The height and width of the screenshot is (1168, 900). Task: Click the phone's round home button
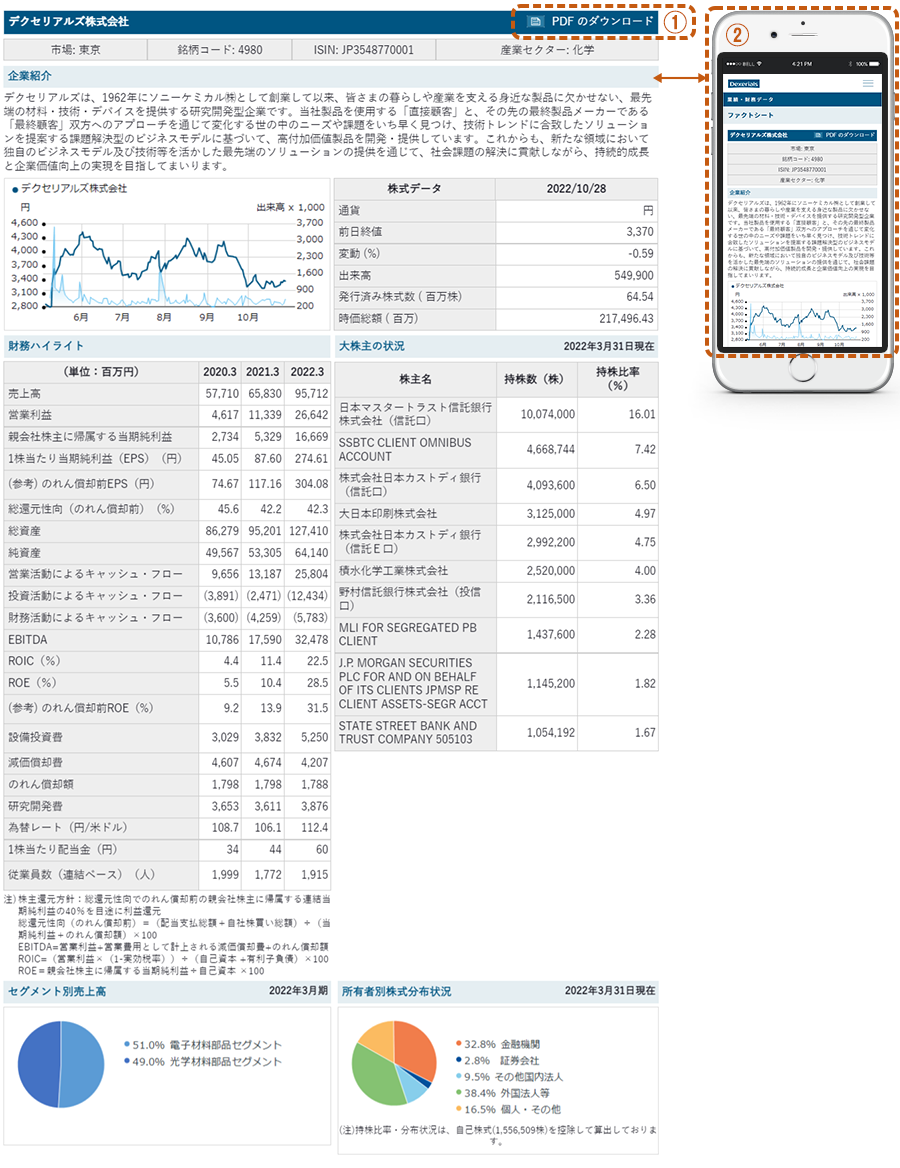(x=802, y=367)
